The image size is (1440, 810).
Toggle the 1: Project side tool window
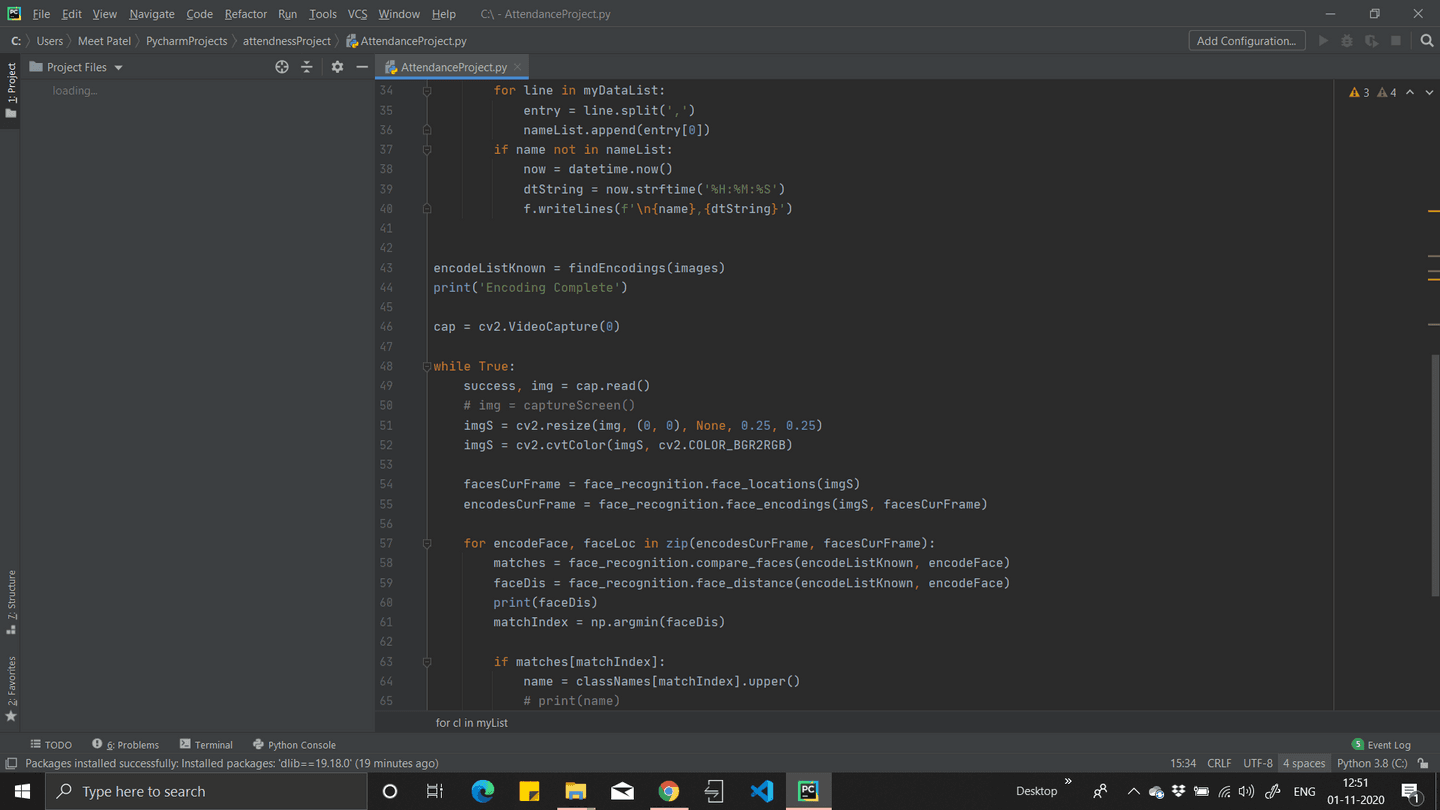point(11,90)
